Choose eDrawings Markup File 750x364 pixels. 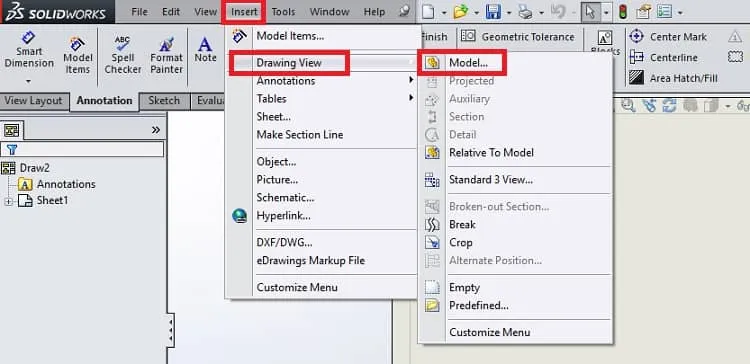tap(311, 261)
